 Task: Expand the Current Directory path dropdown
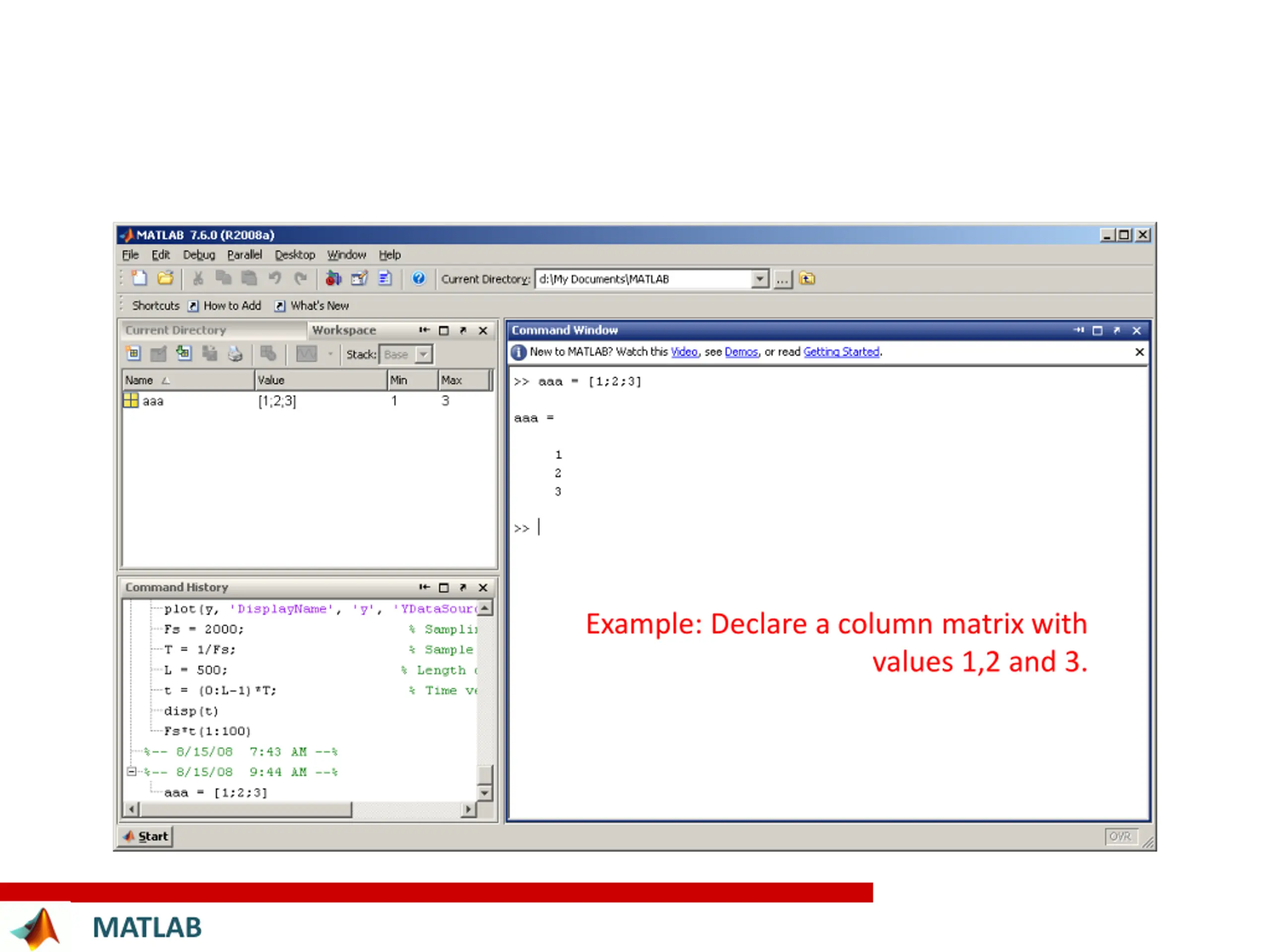pyautogui.click(x=760, y=279)
